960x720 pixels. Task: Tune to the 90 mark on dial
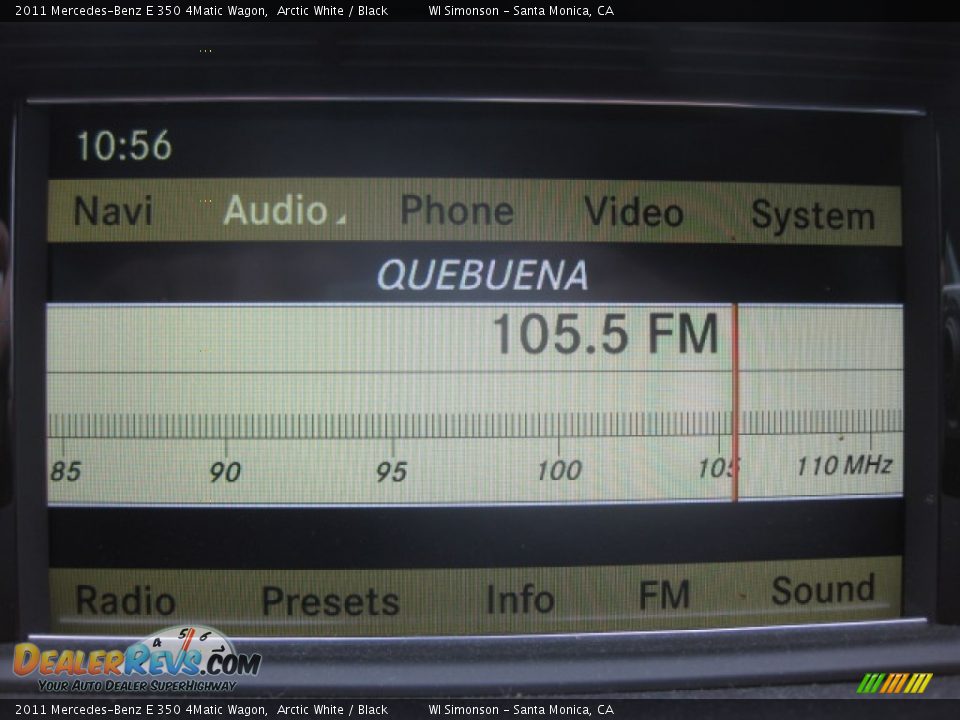click(x=225, y=470)
